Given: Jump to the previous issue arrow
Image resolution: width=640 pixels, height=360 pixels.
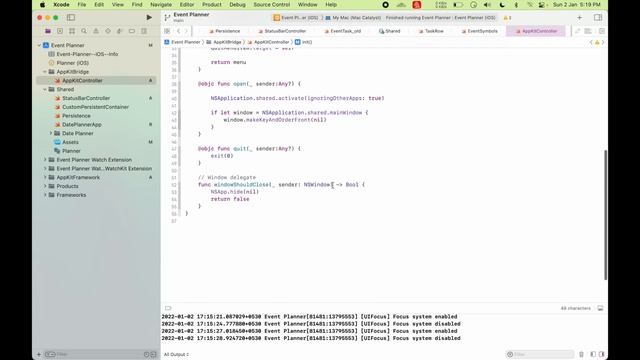Looking at the screenshot, I should [x=591, y=42].
